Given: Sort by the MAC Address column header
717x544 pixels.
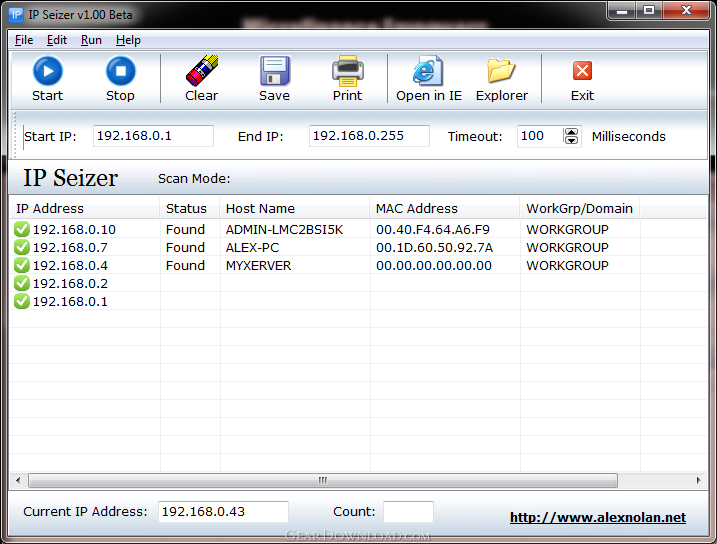Looking at the screenshot, I should (x=445, y=208).
